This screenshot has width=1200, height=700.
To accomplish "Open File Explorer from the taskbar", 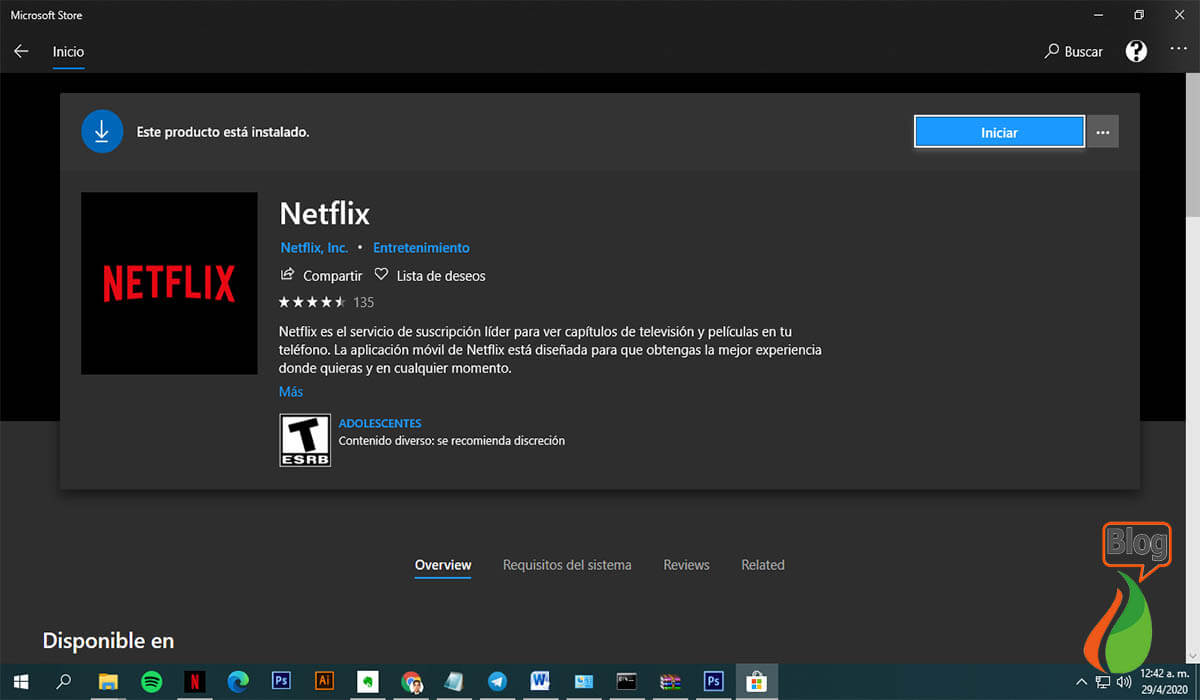I will coord(108,681).
